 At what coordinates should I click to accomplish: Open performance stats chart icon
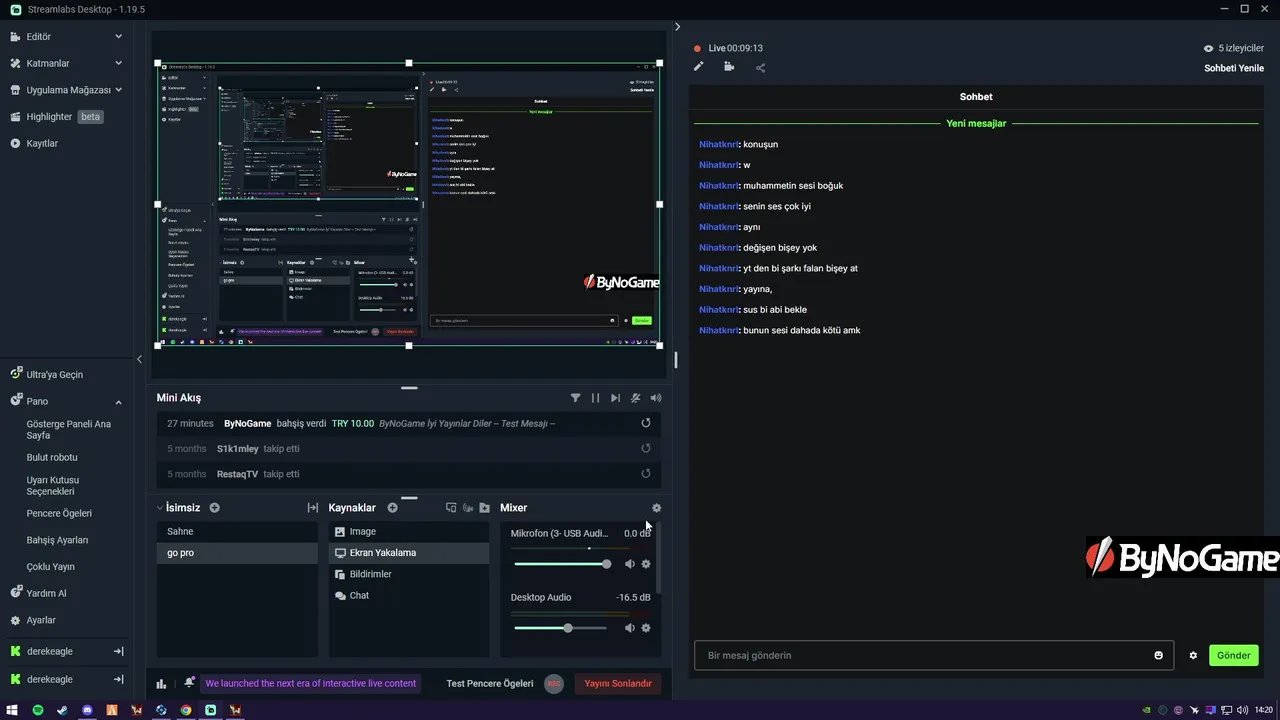pyautogui.click(x=161, y=684)
